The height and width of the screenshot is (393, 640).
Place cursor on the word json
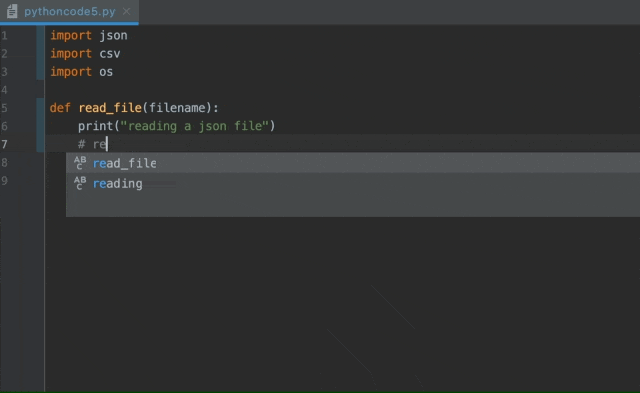click(113, 36)
